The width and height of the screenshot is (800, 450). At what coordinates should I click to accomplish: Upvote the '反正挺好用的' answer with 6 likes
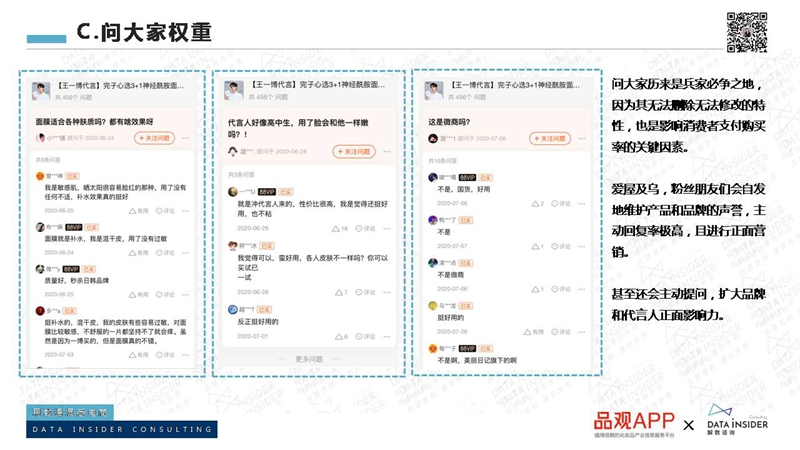(341, 337)
